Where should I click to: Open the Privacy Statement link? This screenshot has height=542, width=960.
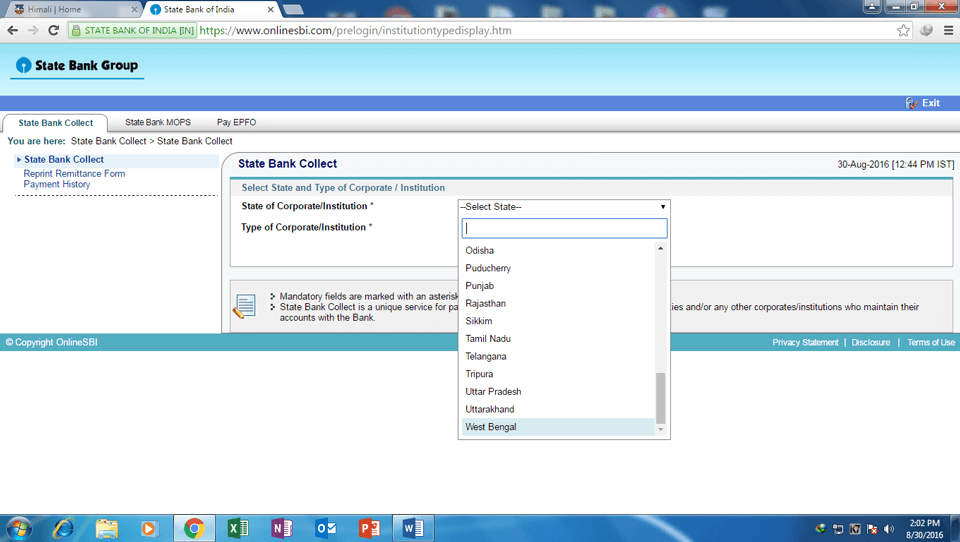click(805, 343)
